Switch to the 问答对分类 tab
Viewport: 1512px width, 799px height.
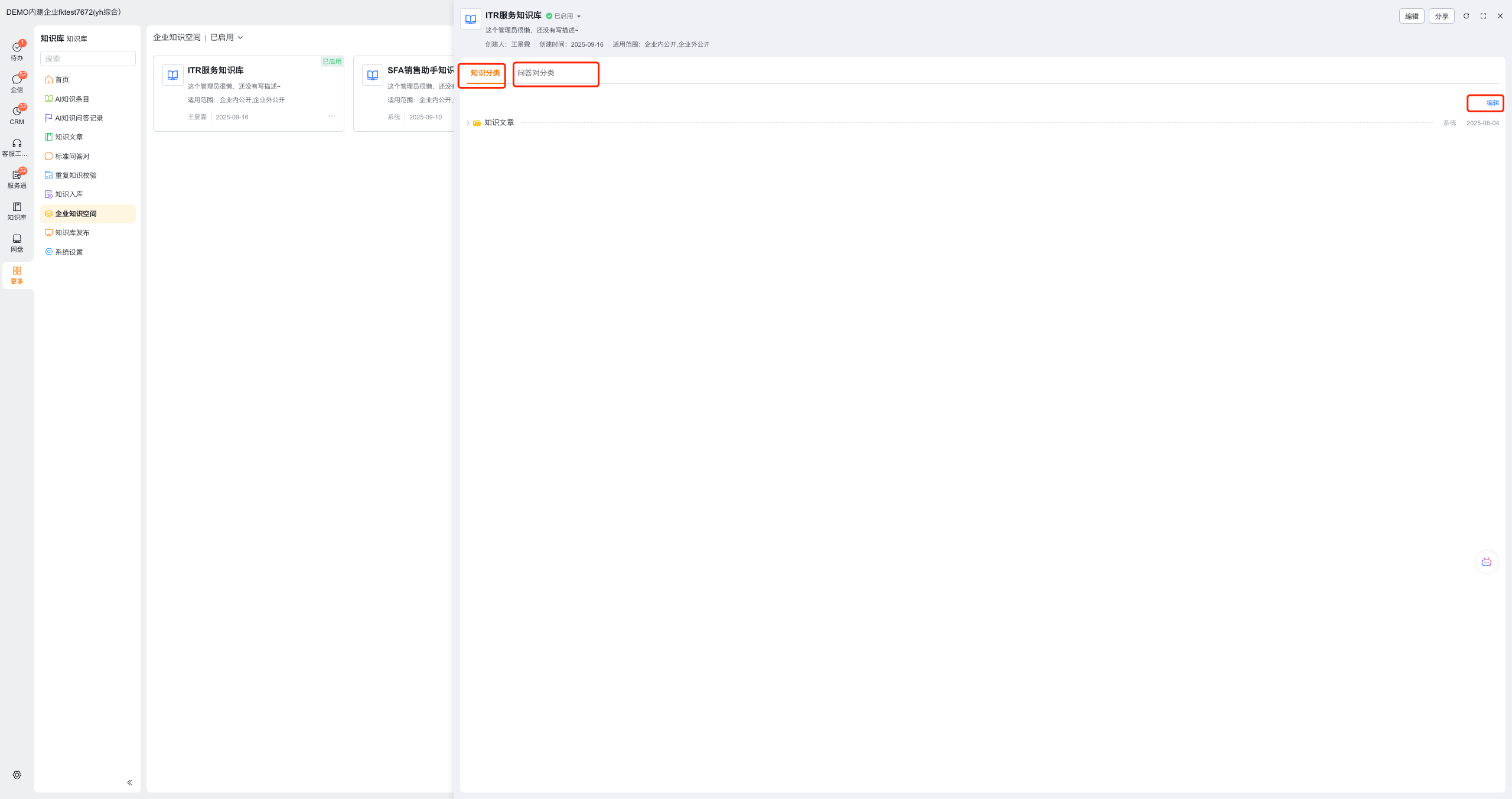point(536,73)
